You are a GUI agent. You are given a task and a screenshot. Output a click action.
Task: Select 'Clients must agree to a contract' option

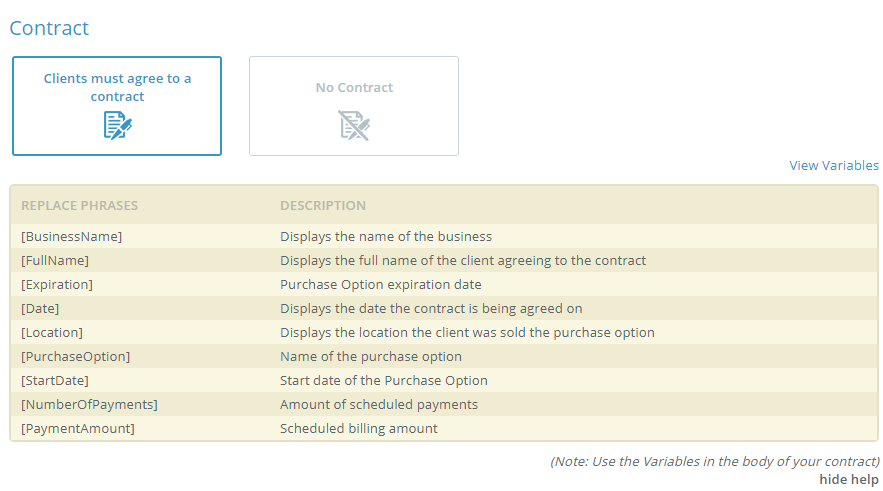pyautogui.click(x=117, y=106)
